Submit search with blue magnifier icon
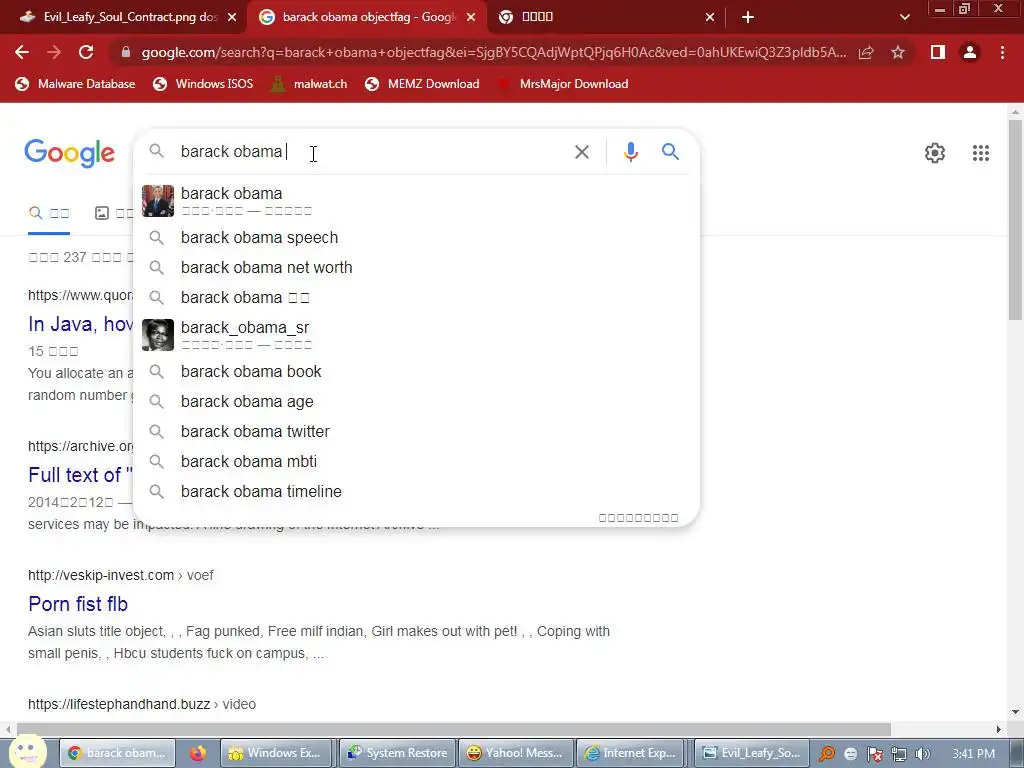This screenshot has width=1024, height=768. 670,152
